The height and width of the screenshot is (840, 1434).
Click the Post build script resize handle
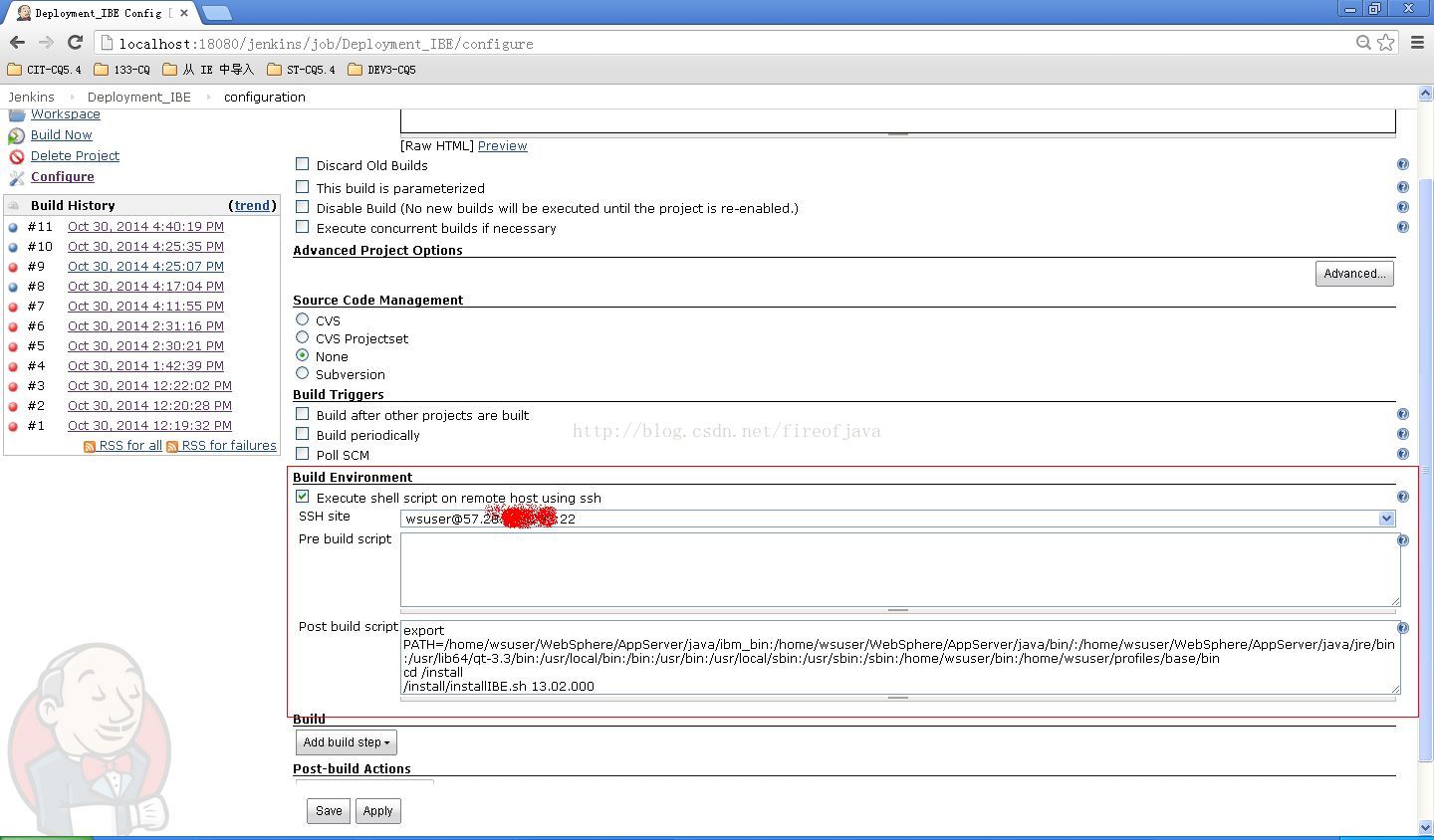(x=898, y=698)
